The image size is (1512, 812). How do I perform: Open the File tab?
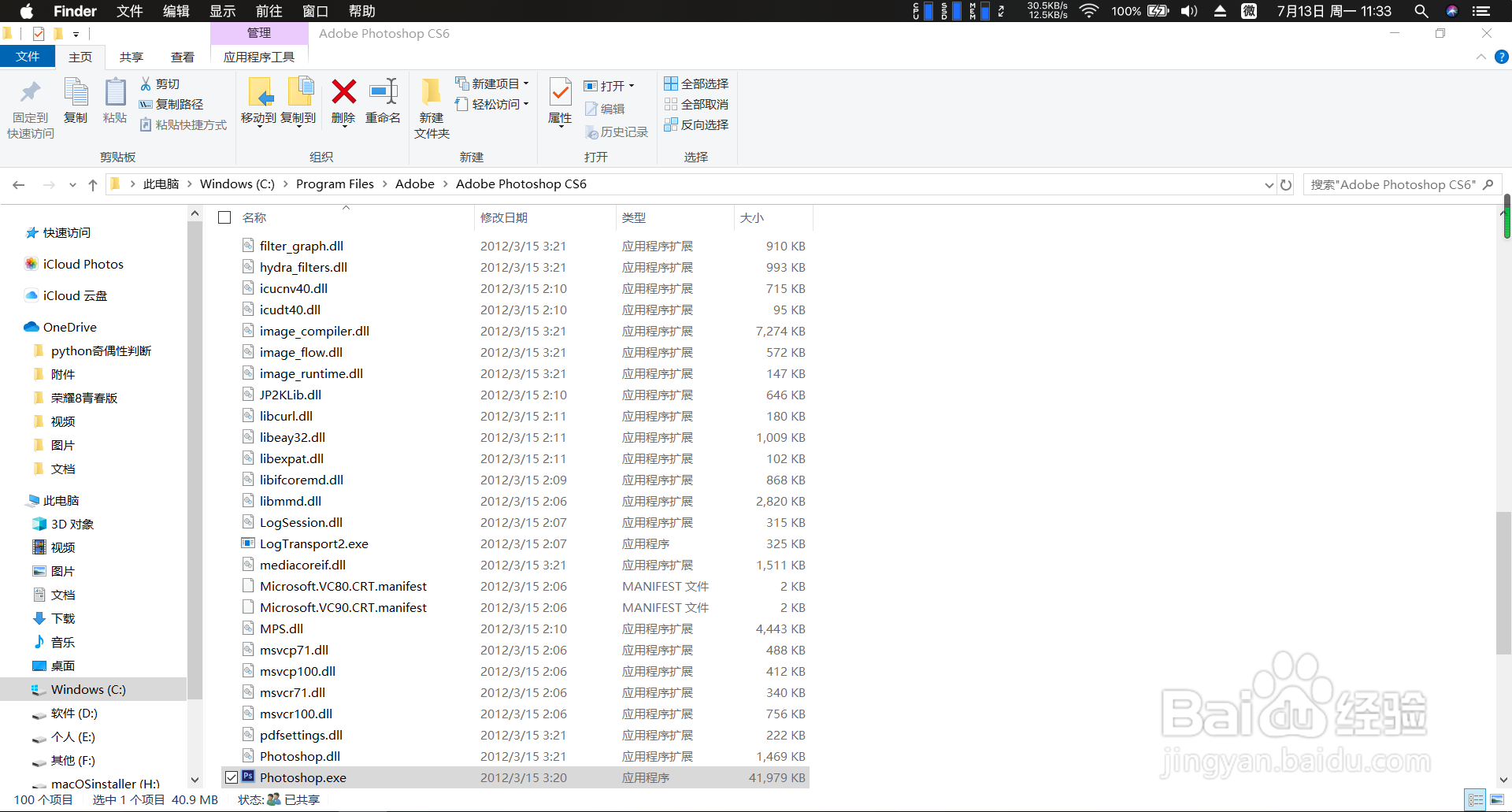[28, 57]
